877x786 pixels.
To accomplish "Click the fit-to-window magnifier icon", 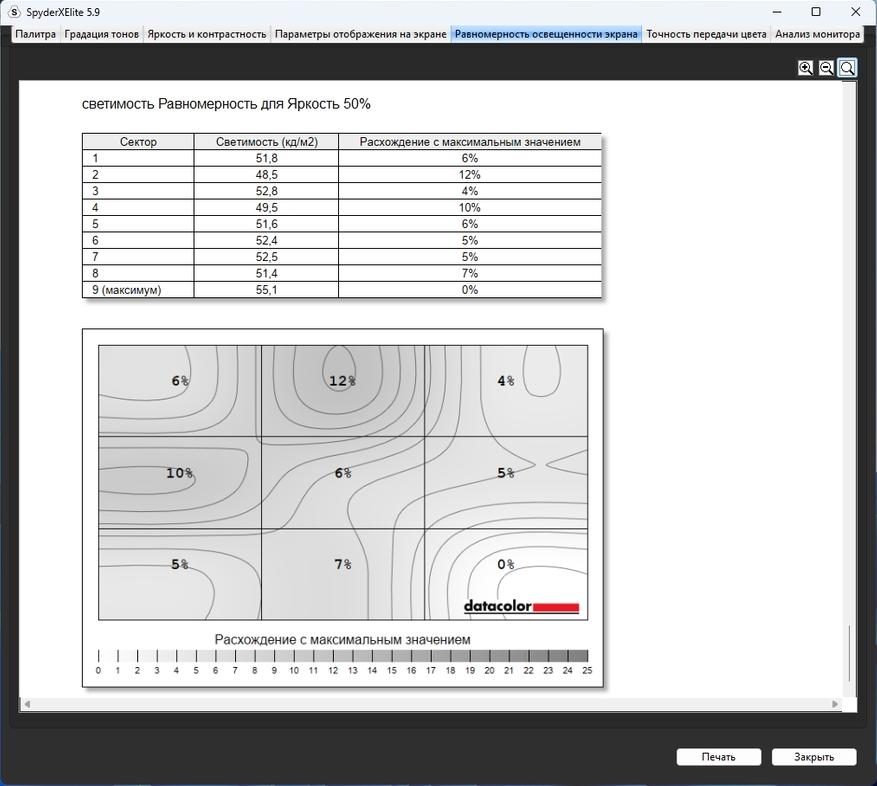I will click(x=847, y=68).
